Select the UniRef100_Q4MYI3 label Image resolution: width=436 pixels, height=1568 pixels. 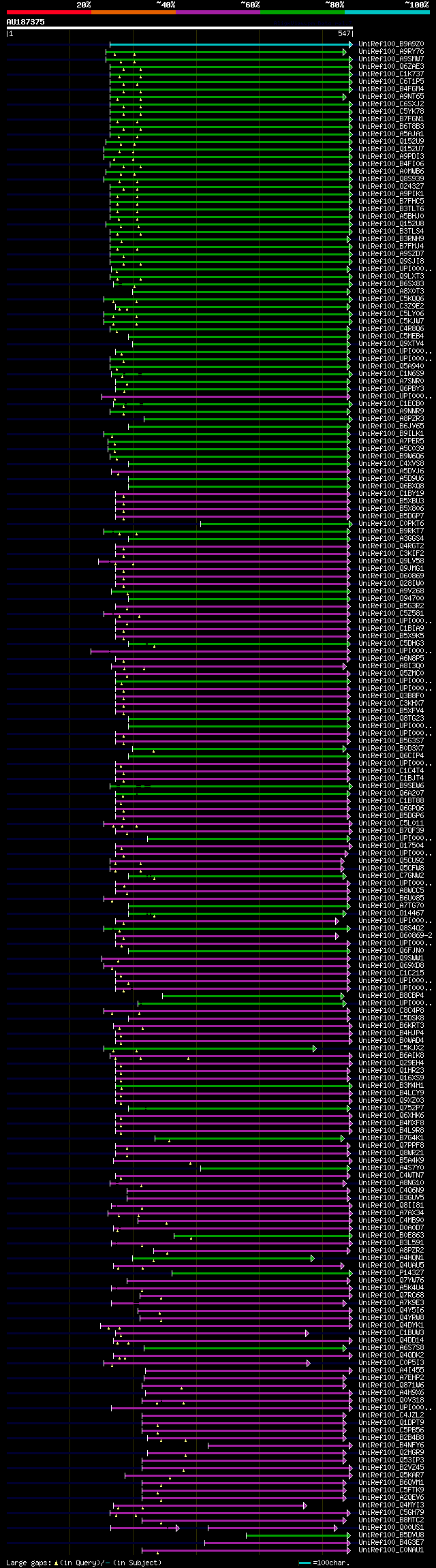(x=391, y=1505)
